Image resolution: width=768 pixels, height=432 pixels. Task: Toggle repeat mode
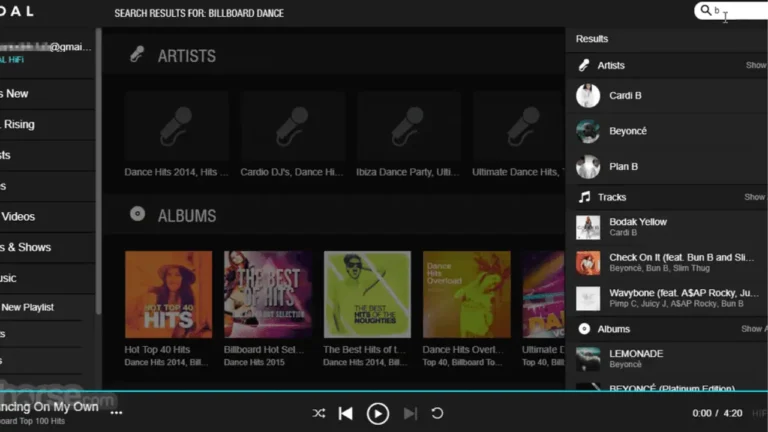coord(437,413)
